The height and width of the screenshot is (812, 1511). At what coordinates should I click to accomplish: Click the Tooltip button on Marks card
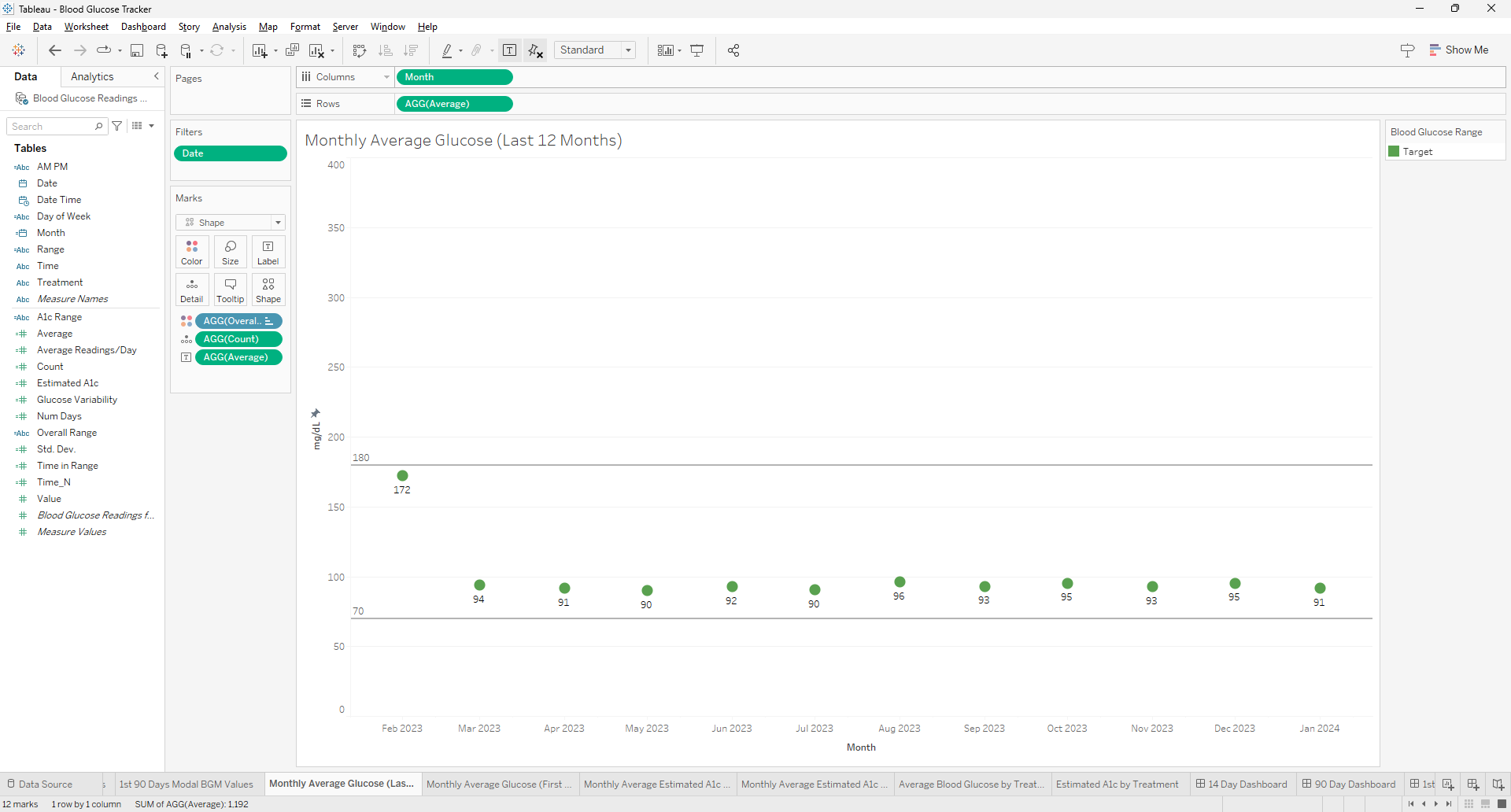coord(230,290)
